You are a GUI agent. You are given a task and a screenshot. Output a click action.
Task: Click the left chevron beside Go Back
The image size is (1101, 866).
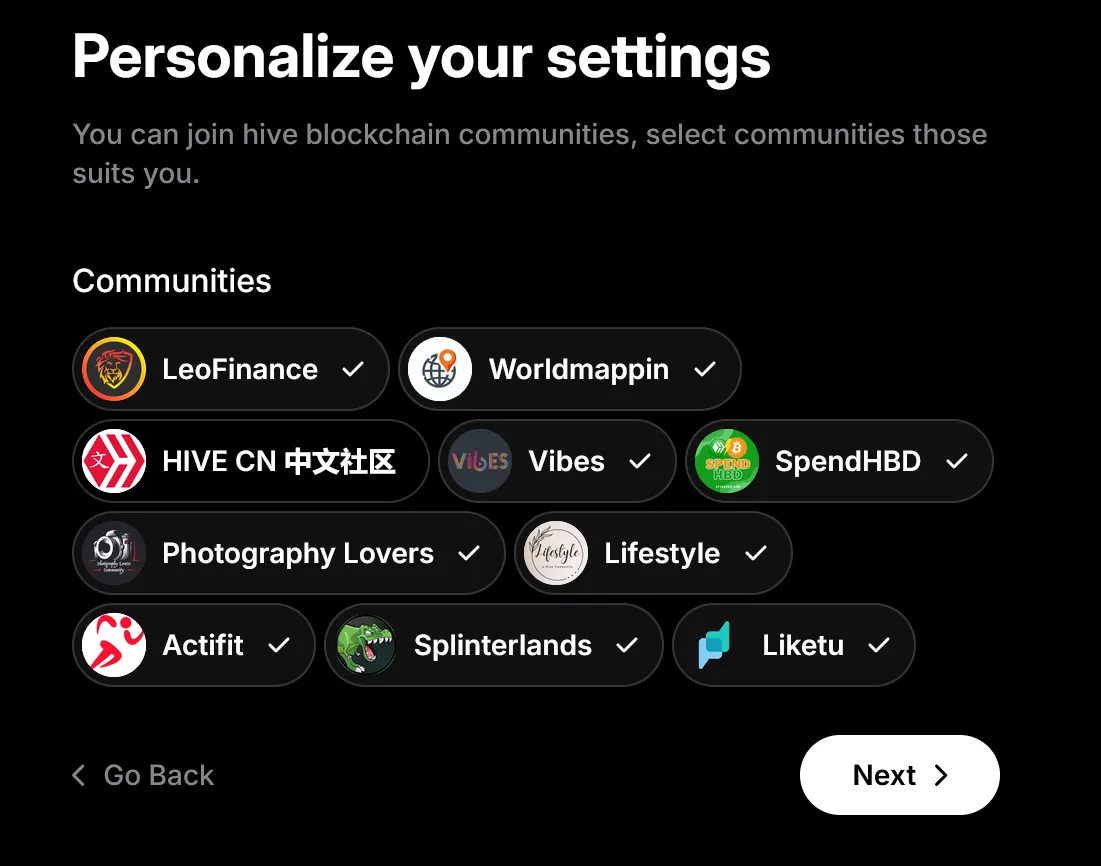tap(79, 775)
